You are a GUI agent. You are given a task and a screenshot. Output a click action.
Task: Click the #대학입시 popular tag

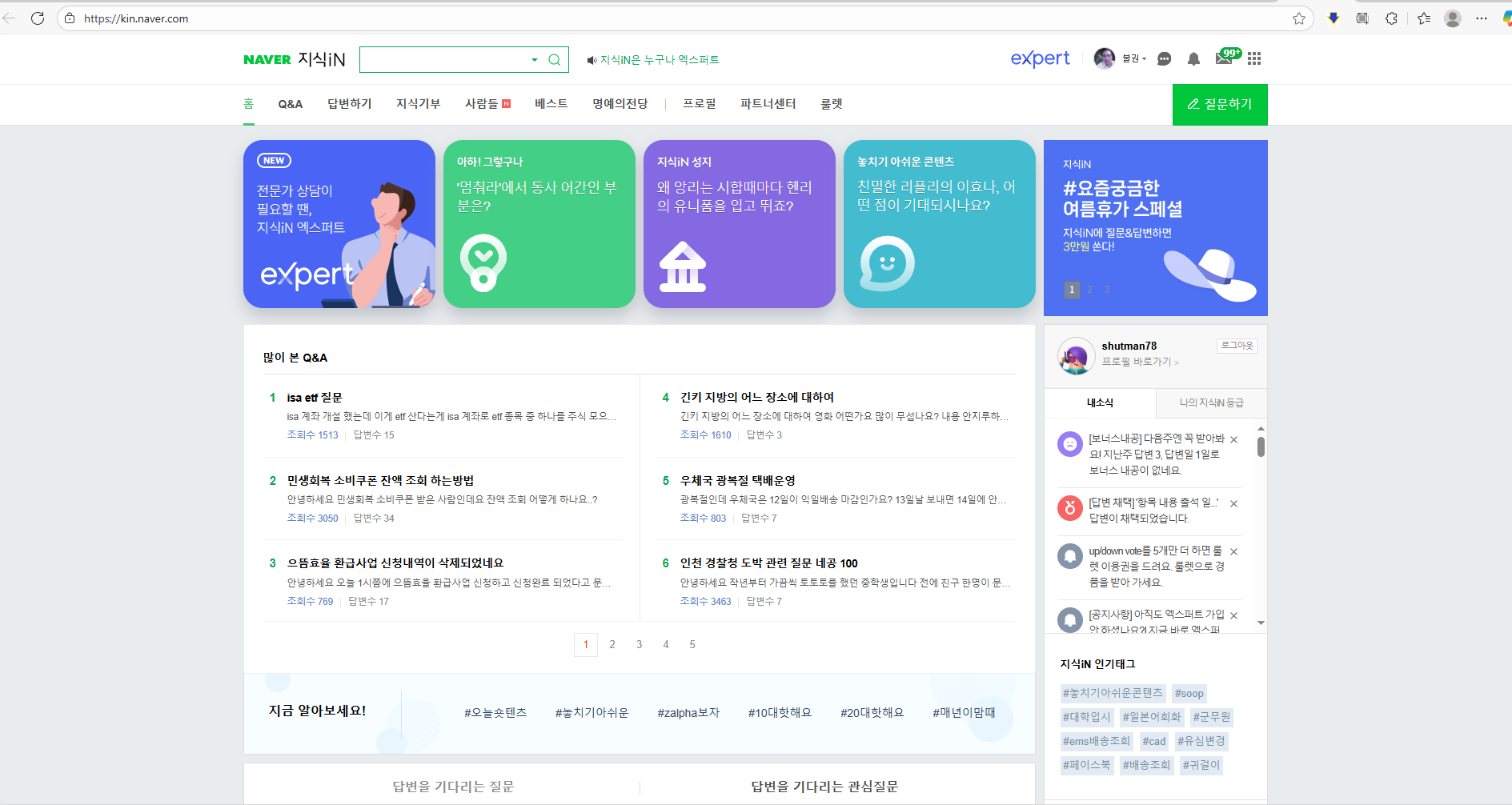1087,717
